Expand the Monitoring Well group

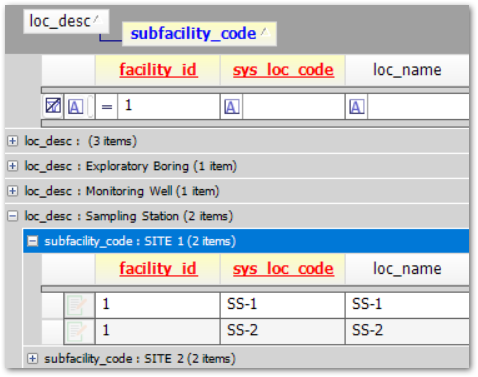coord(12,191)
